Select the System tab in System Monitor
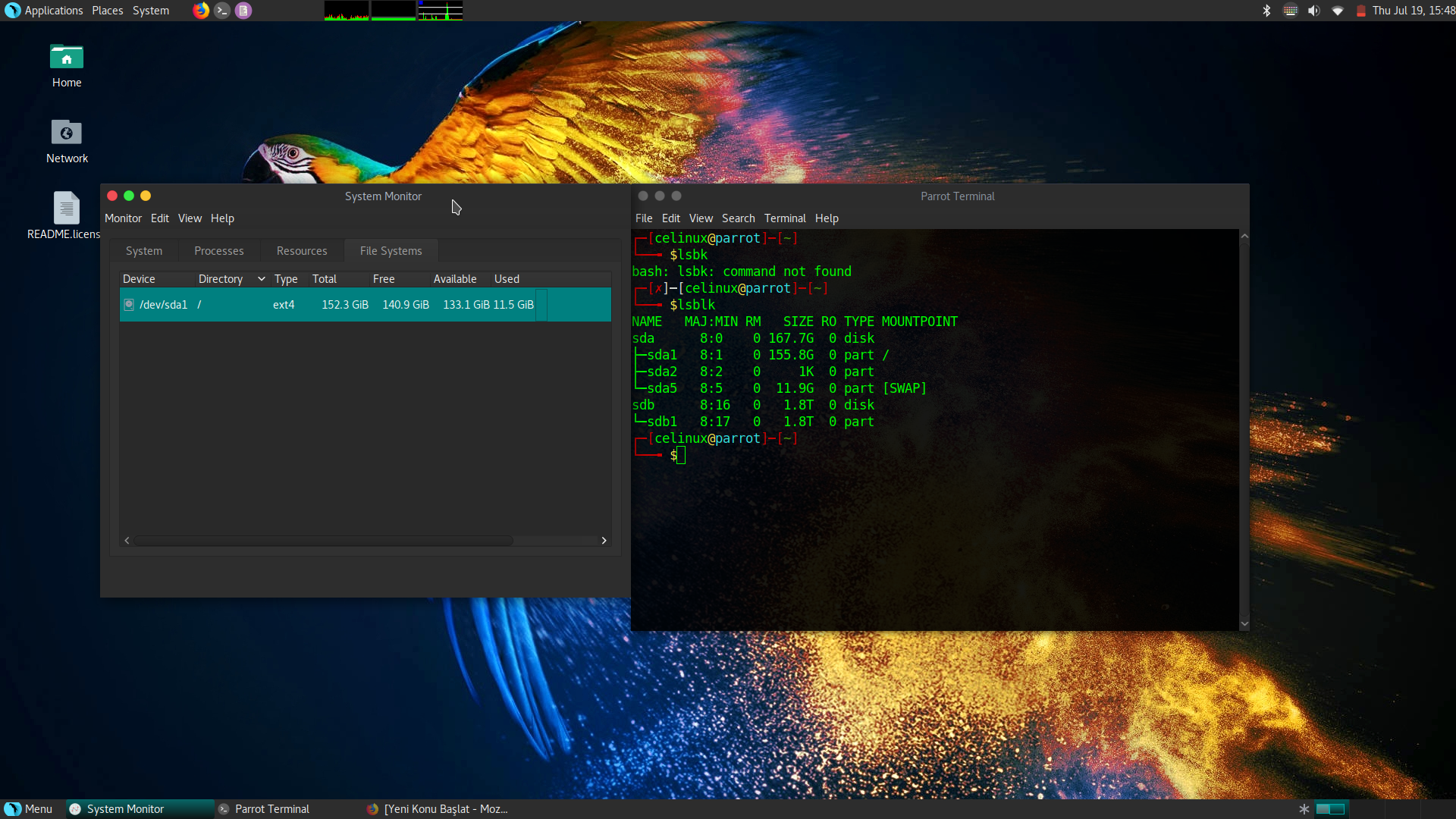The image size is (1456, 819). 143,250
